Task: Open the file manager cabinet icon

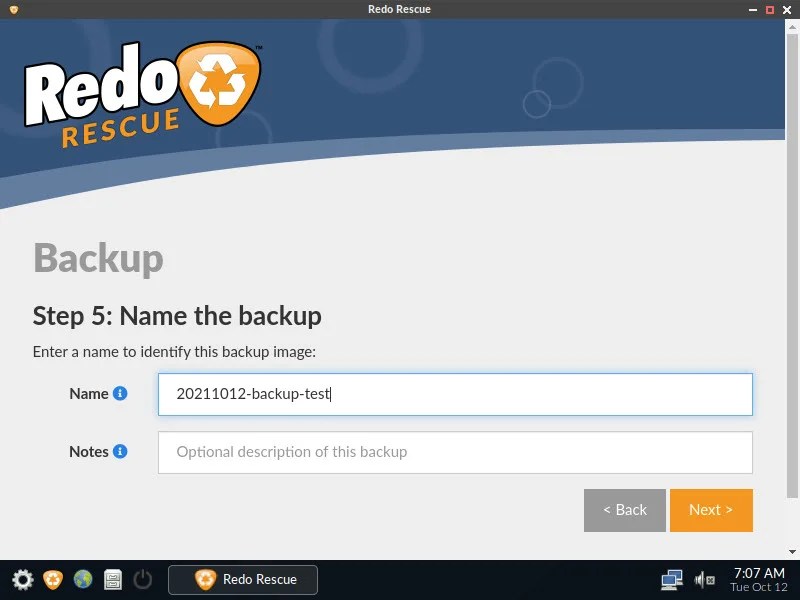Action: pos(113,580)
